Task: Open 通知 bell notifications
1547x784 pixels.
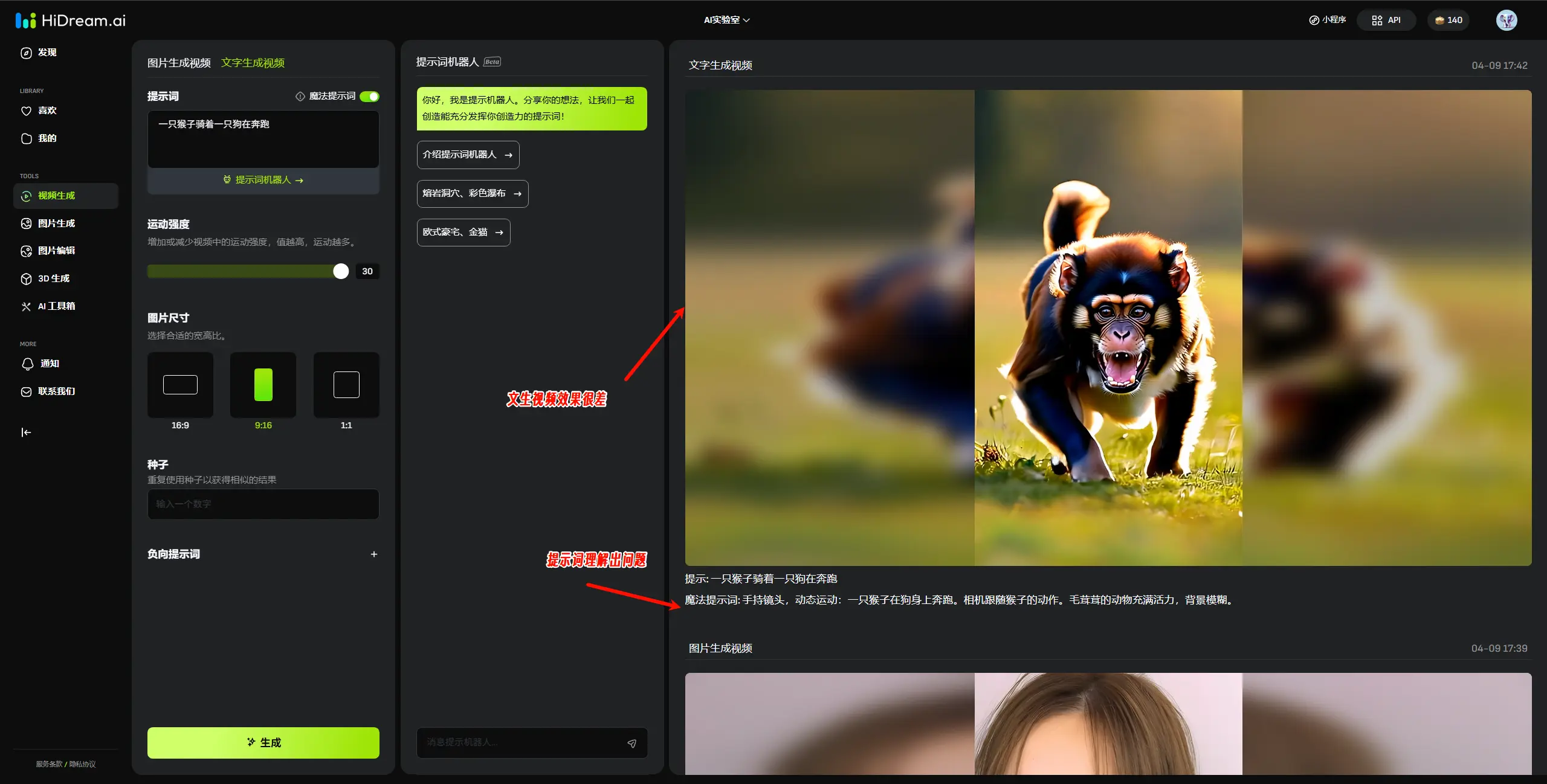Action: 27,364
